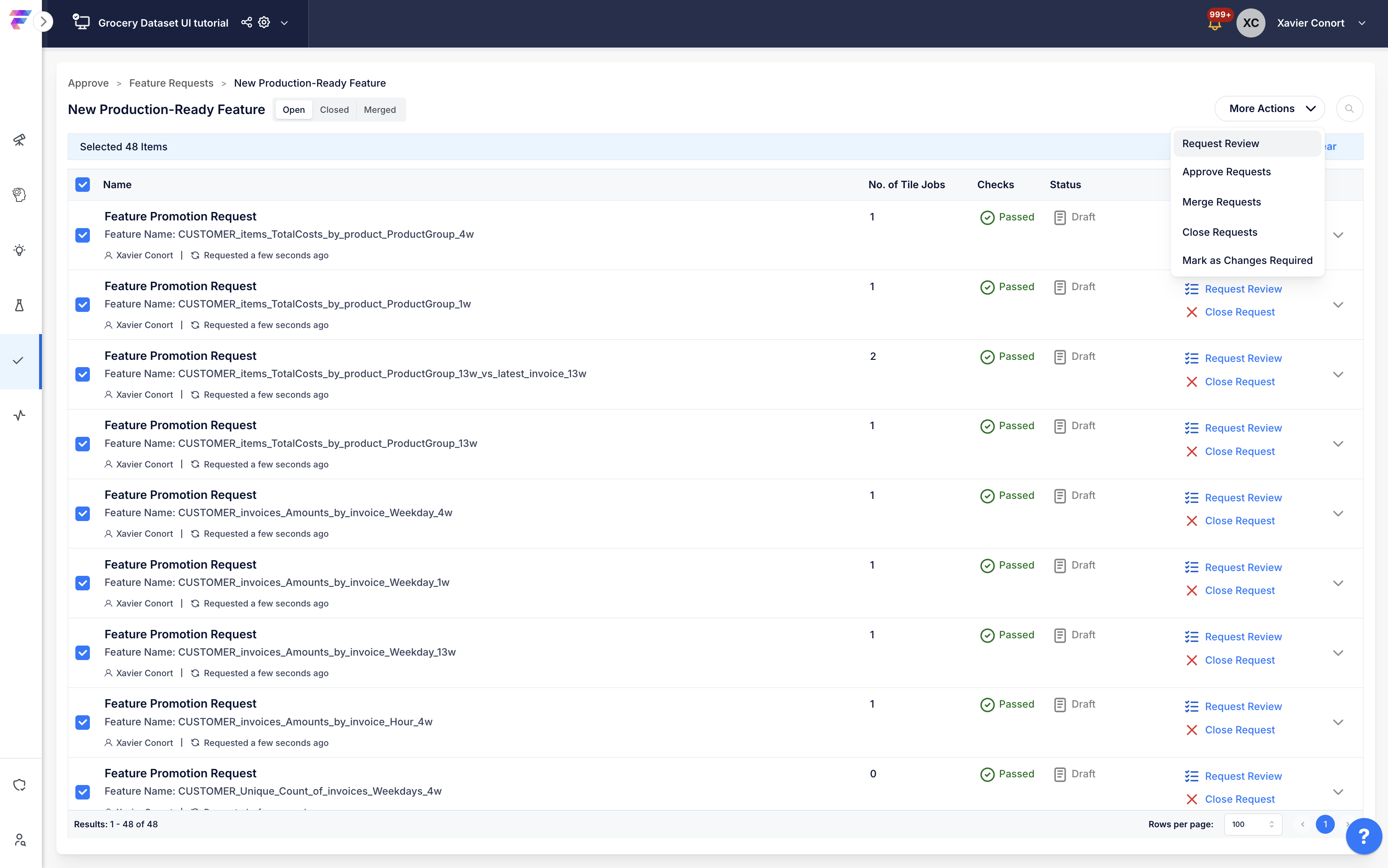1388x868 pixels.
Task: Click Draft document icon in ProductGroup_1w row
Action: tap(1060, 287)
